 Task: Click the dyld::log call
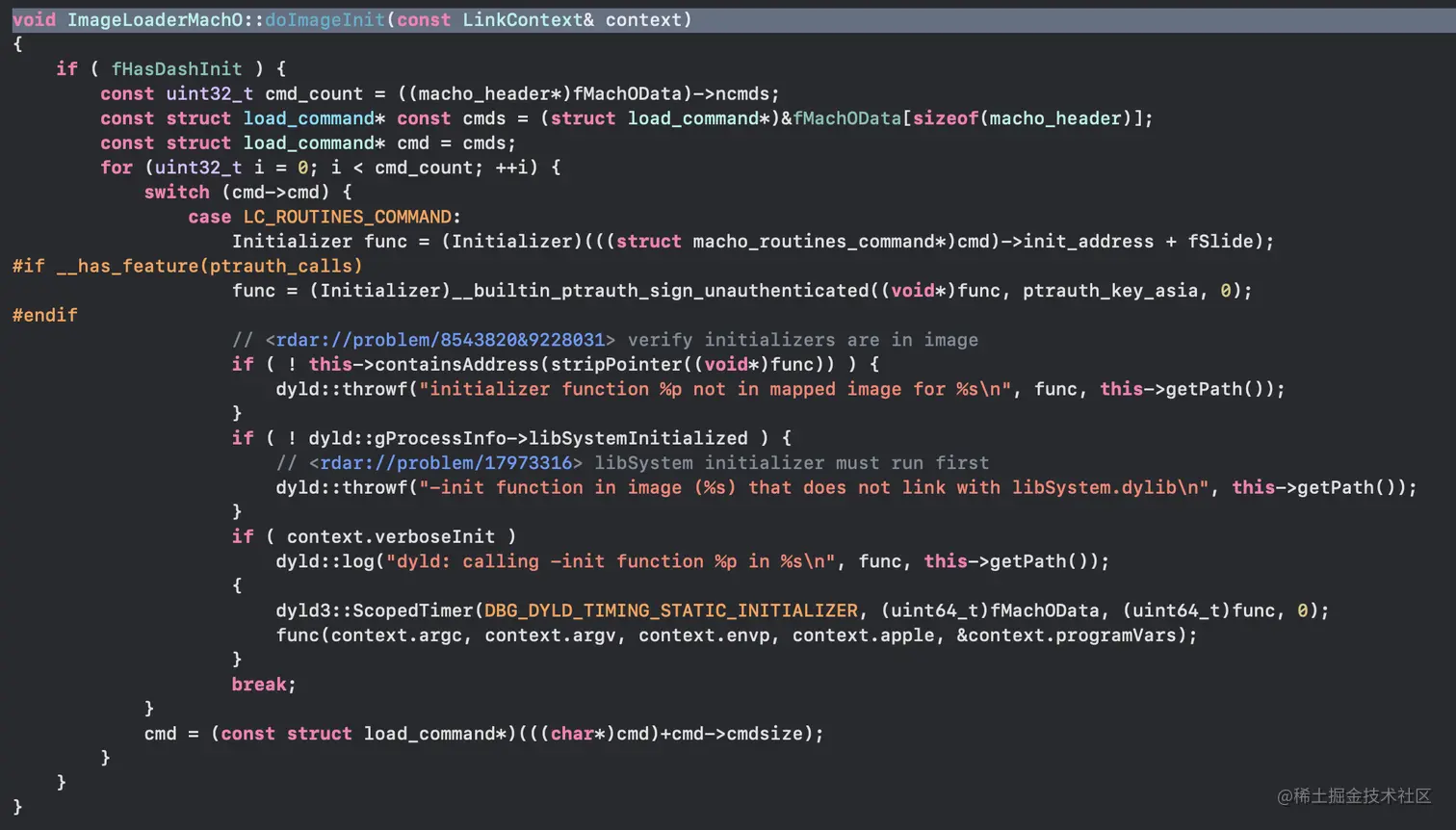[x=325, y=561]
